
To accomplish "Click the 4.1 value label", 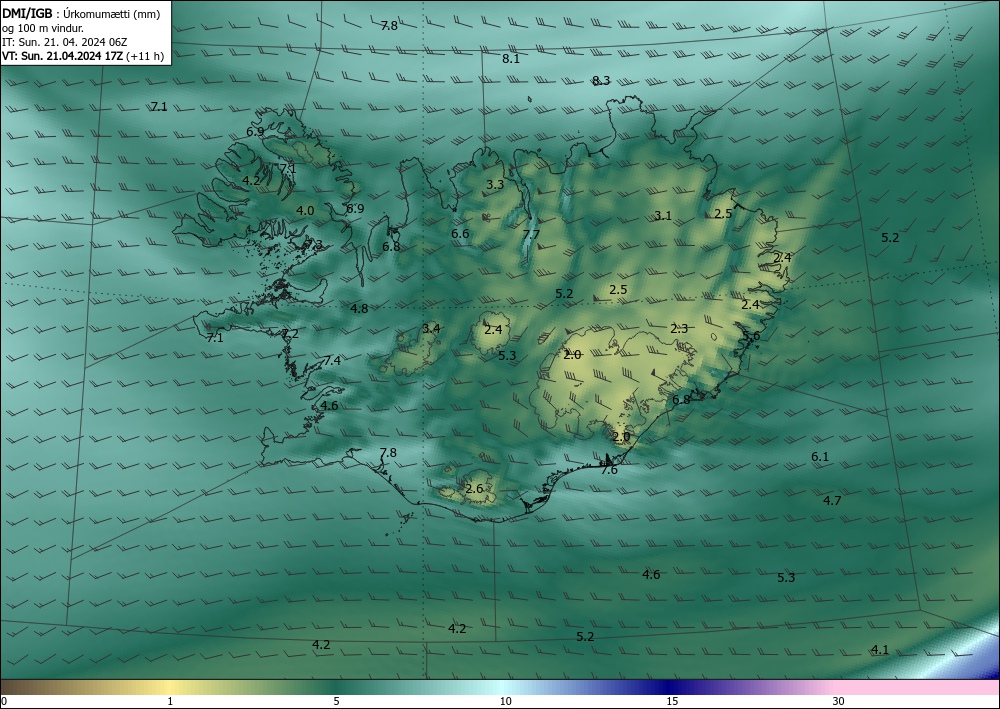I will pyautogui.click(x=879, y=650).
